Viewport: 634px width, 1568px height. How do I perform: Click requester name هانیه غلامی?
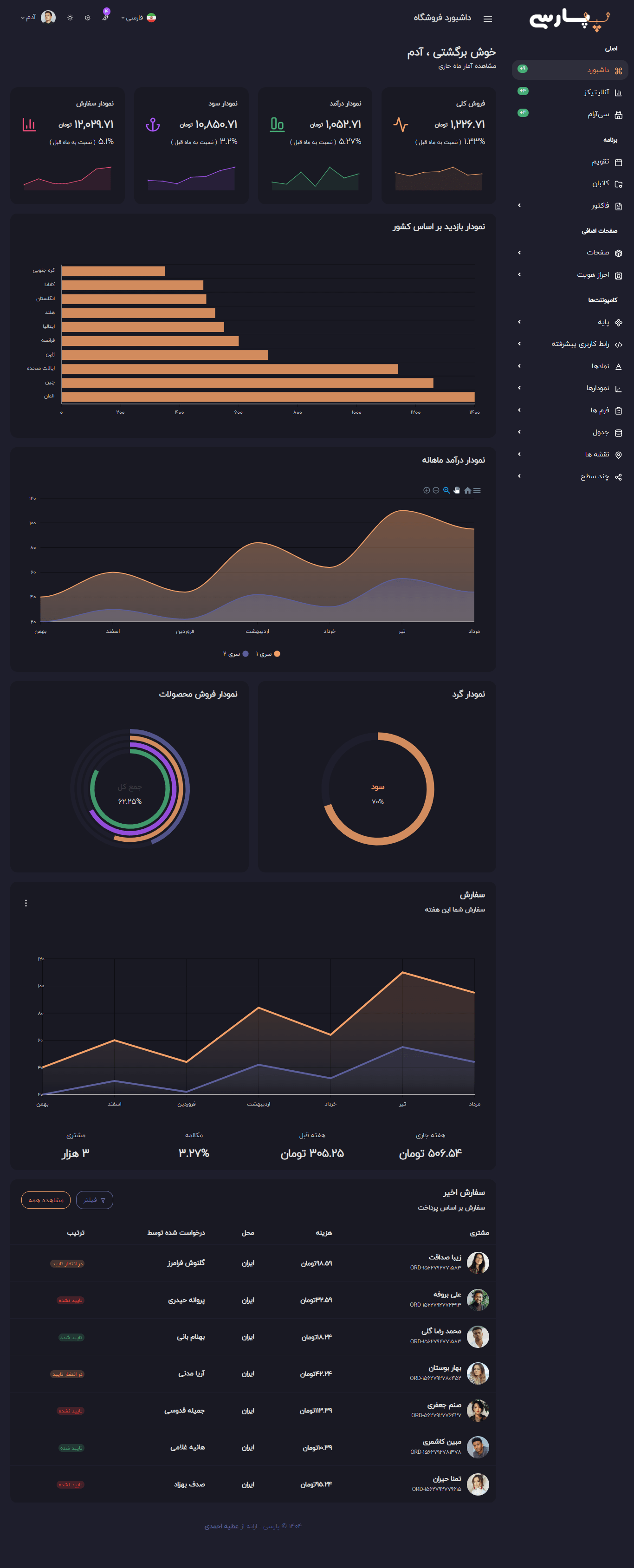click(x=188, y=1447)
